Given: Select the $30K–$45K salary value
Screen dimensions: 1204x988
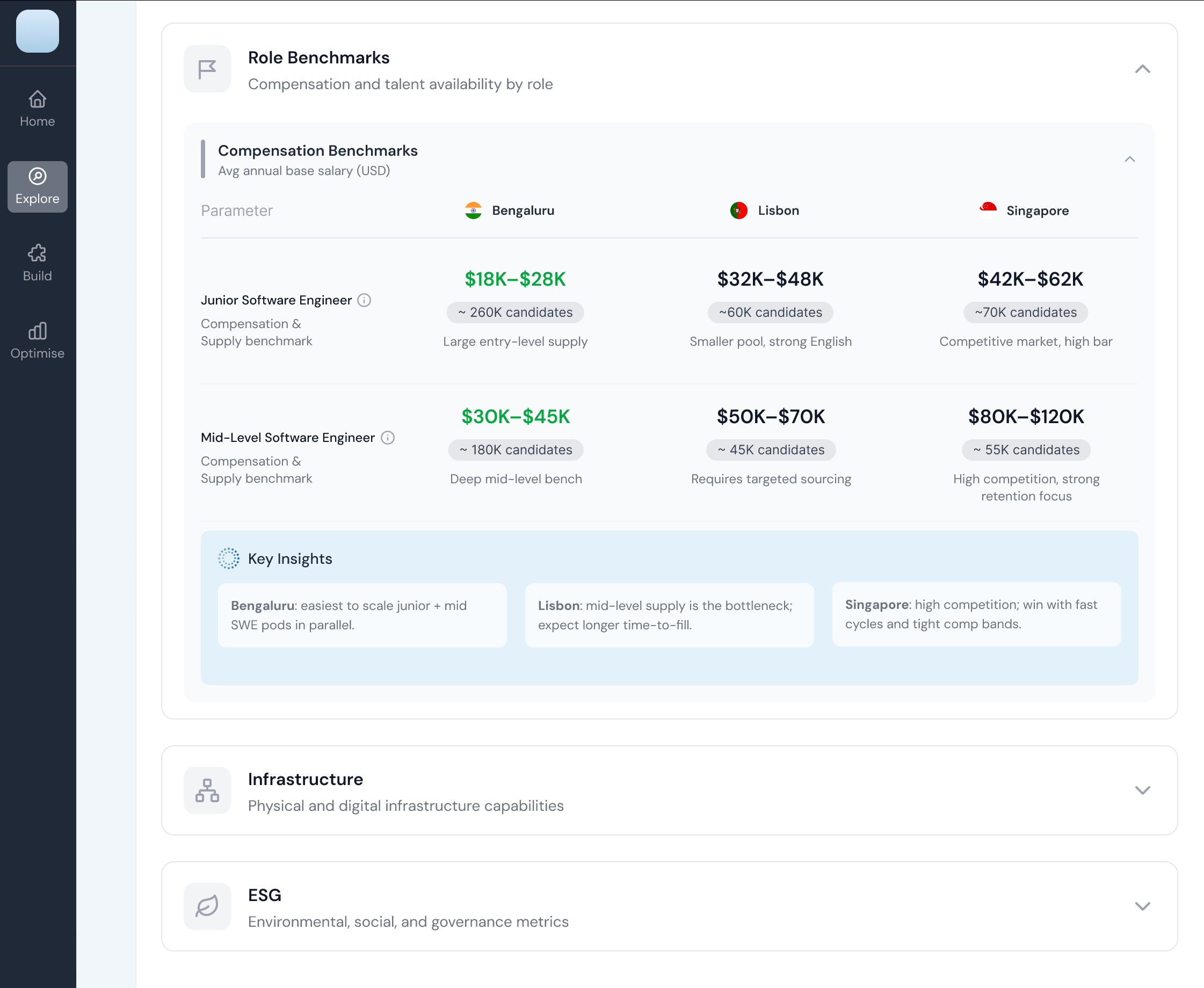Looking at the screenshot, I should [x=515, y=417].
